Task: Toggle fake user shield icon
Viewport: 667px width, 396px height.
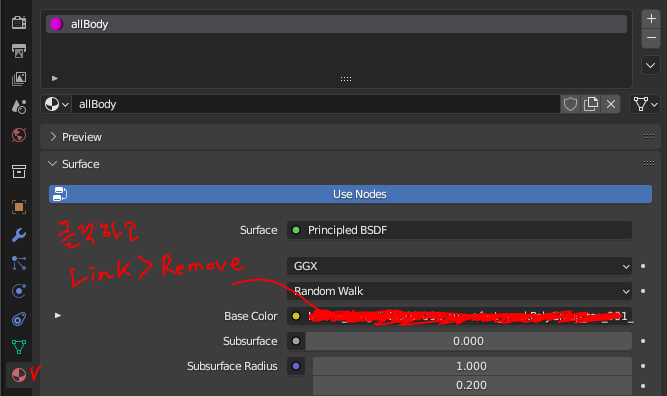Action: coord(570,104)
